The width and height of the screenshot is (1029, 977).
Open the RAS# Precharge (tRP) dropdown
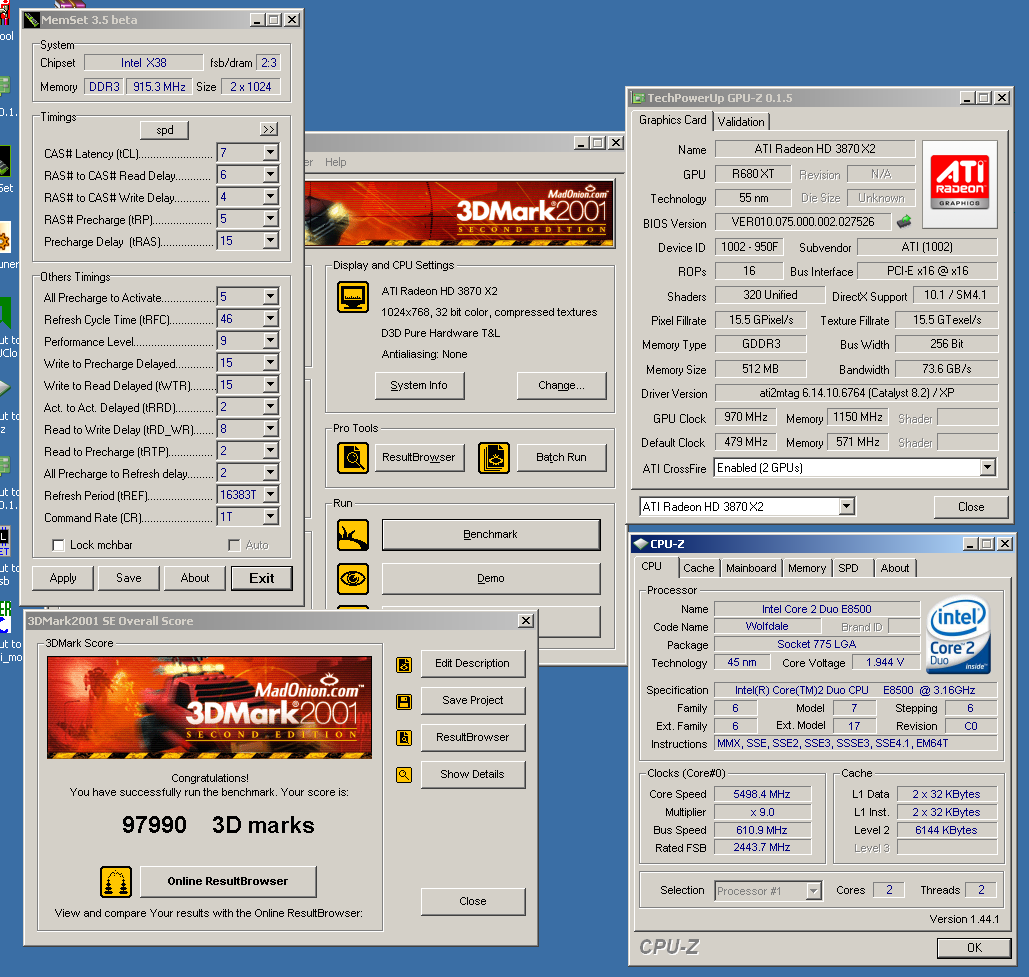tap(270, 218)
